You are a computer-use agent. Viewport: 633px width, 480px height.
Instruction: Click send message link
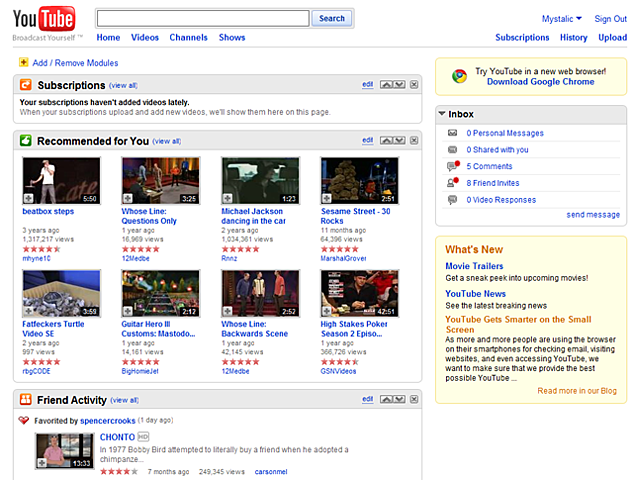(593, 214)
